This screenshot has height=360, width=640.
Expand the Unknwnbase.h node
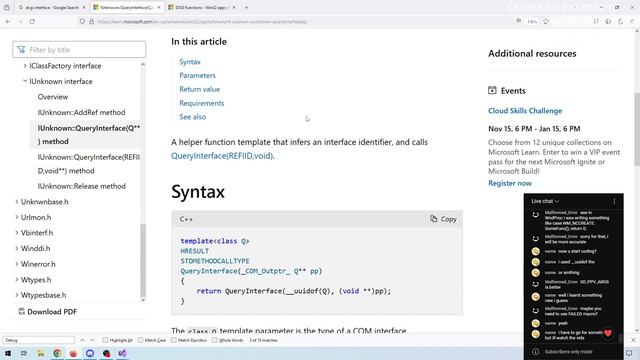17,202
